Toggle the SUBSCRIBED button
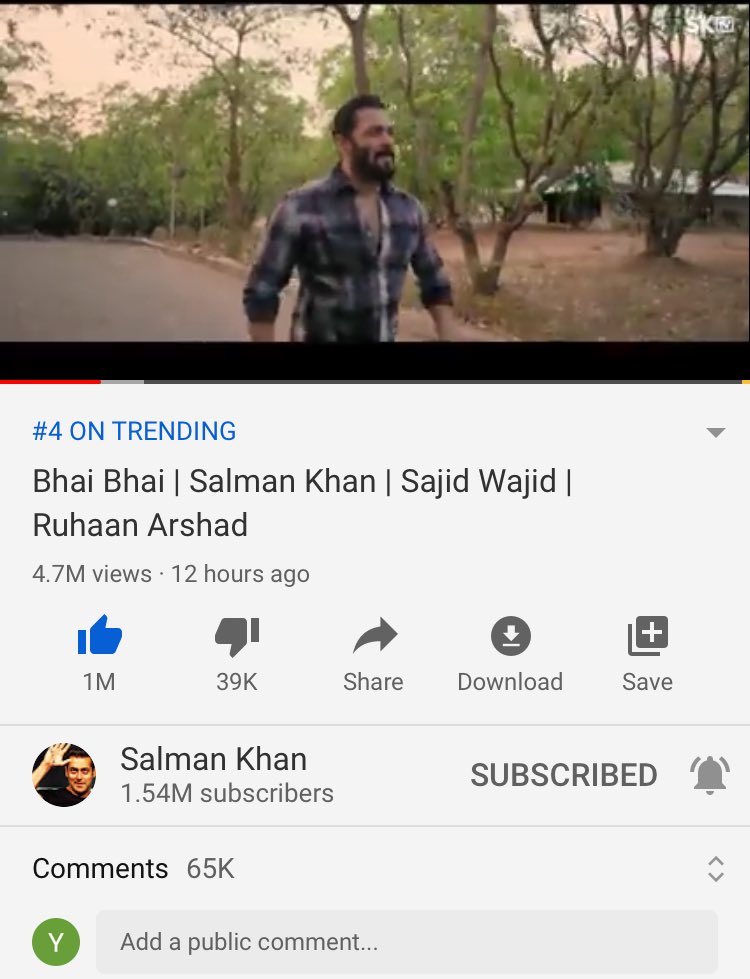Screen dimensions: 750x979 (x=564, y=775)
